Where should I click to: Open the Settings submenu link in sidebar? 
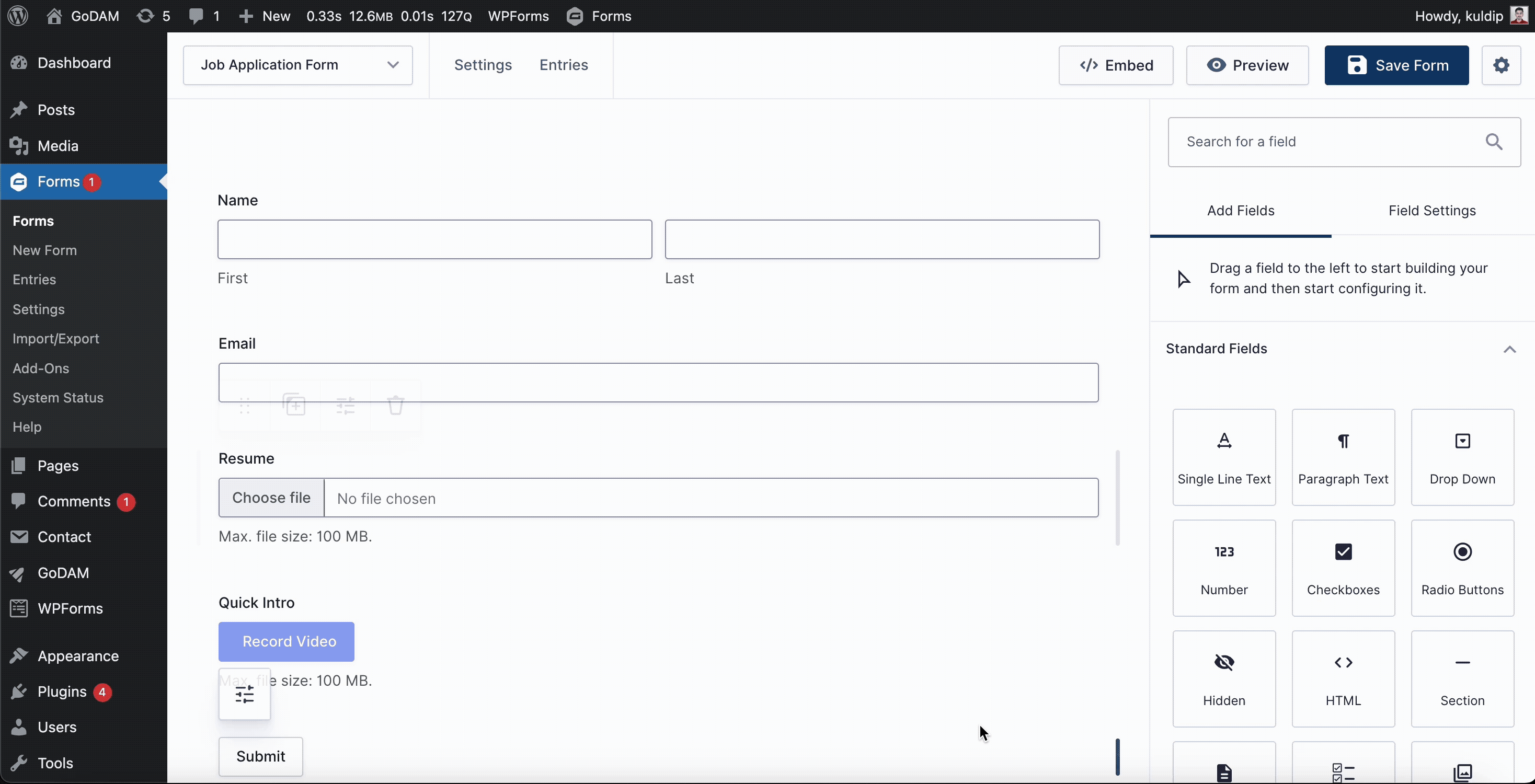coord(38,309)
